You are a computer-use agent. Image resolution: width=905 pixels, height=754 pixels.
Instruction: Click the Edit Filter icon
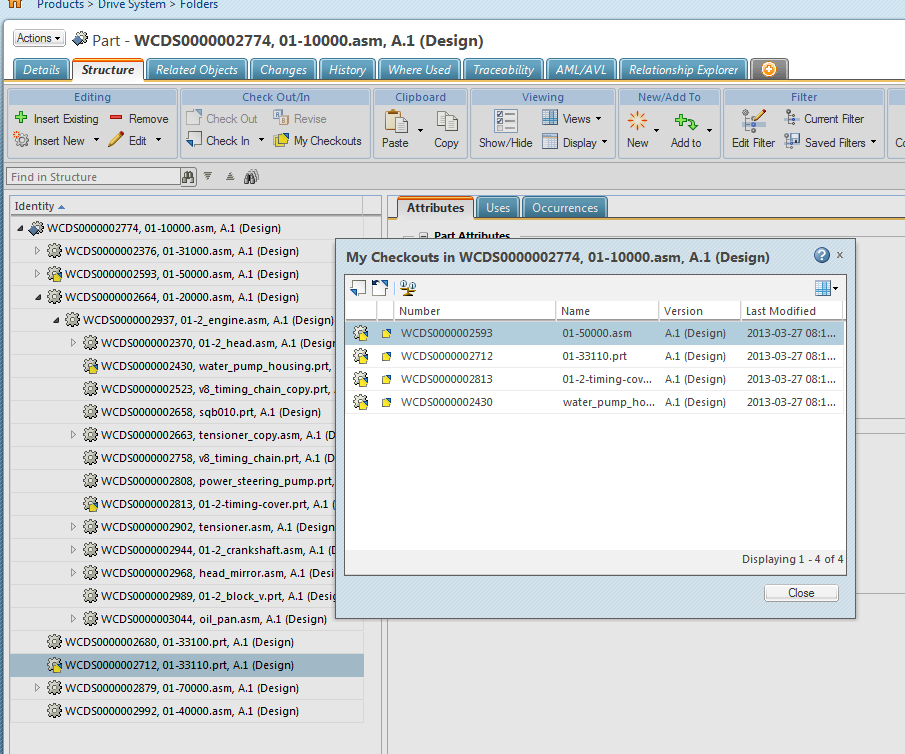coord(753,121)
